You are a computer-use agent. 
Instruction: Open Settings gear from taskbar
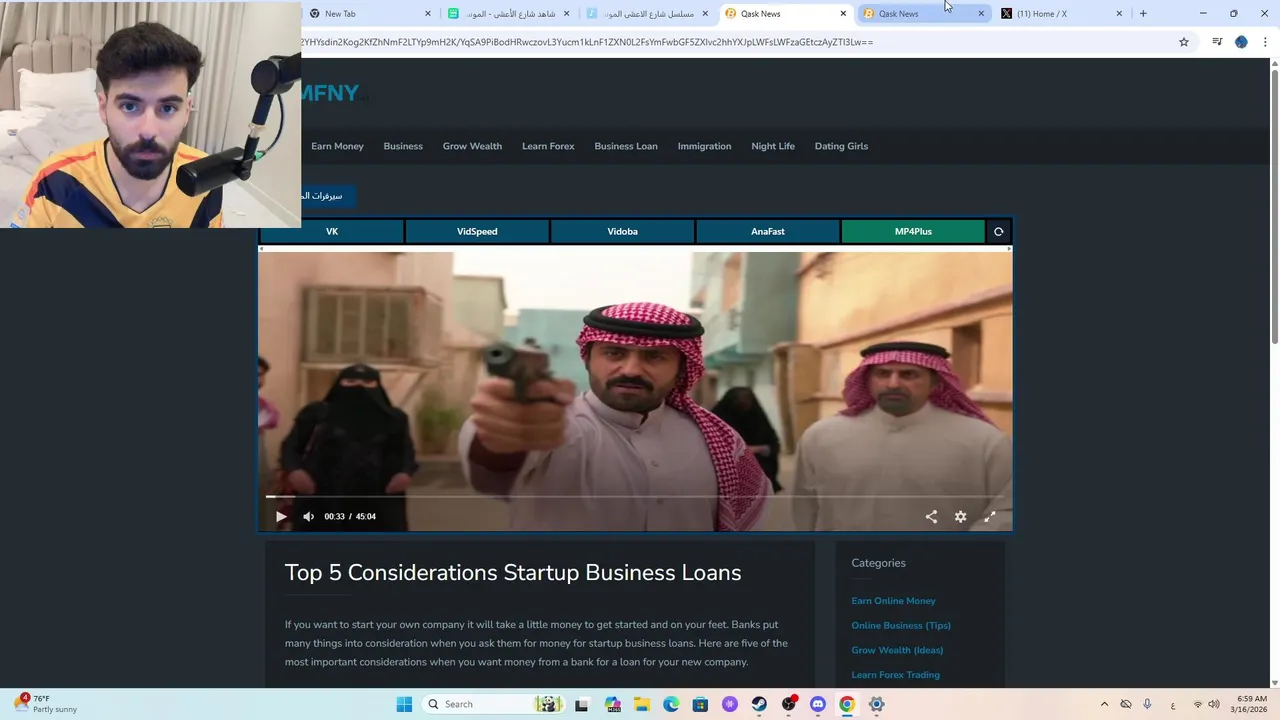pyautogui.click(x=876, y=704)
